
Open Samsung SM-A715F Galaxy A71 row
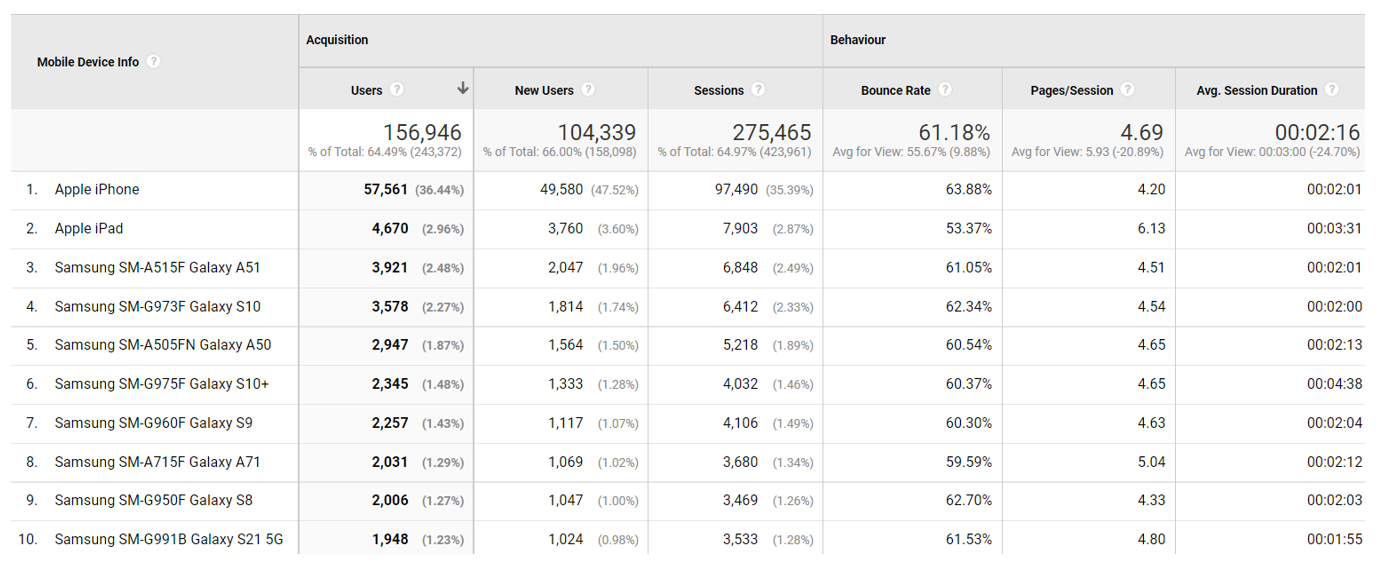[157, 461]
